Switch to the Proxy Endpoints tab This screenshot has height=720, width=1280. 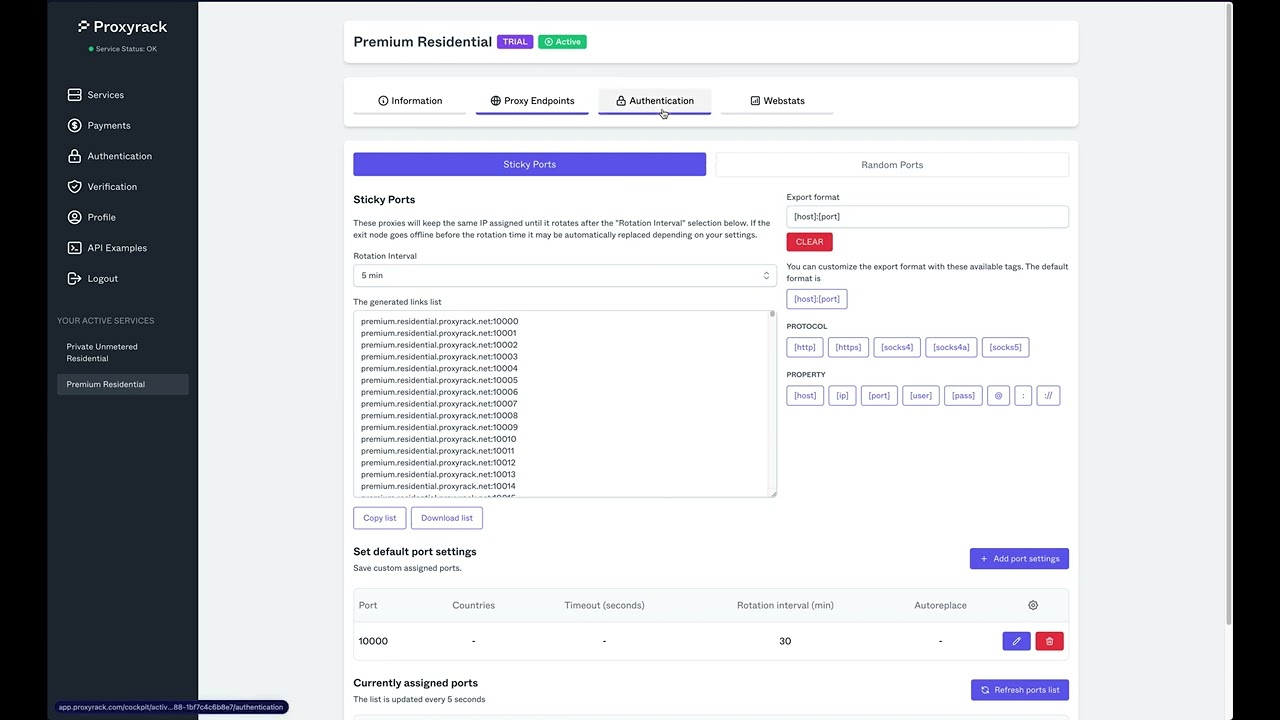click(532, 101)
